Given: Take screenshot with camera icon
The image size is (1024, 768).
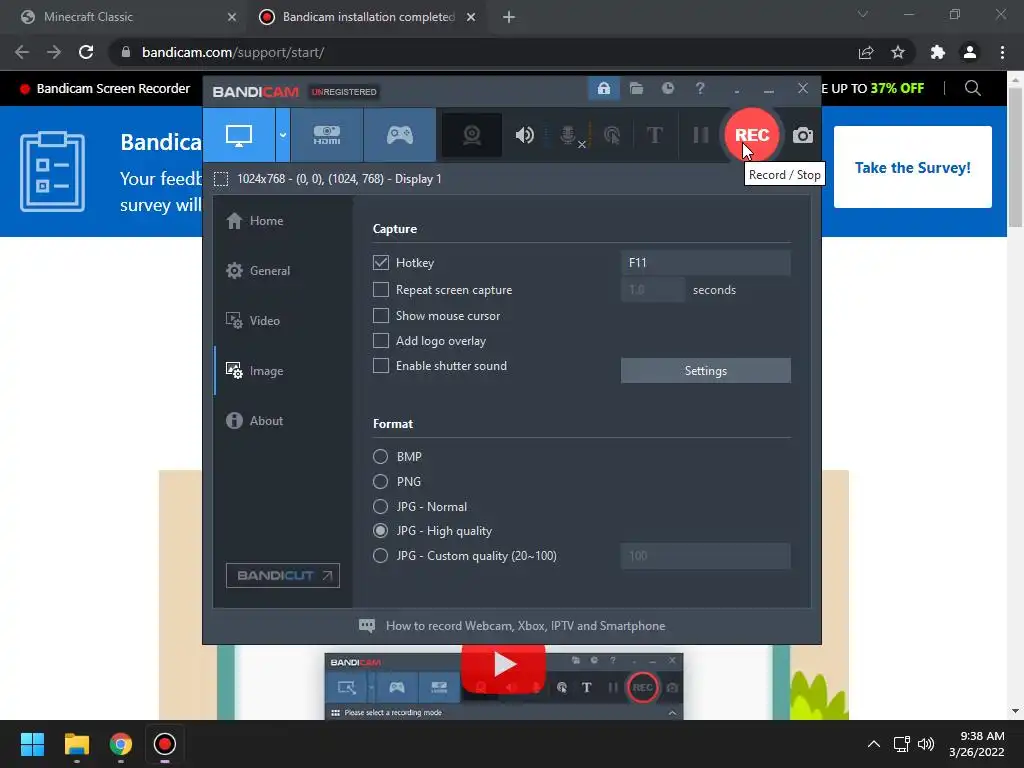Looking at the screenshot, I should 803,135.
